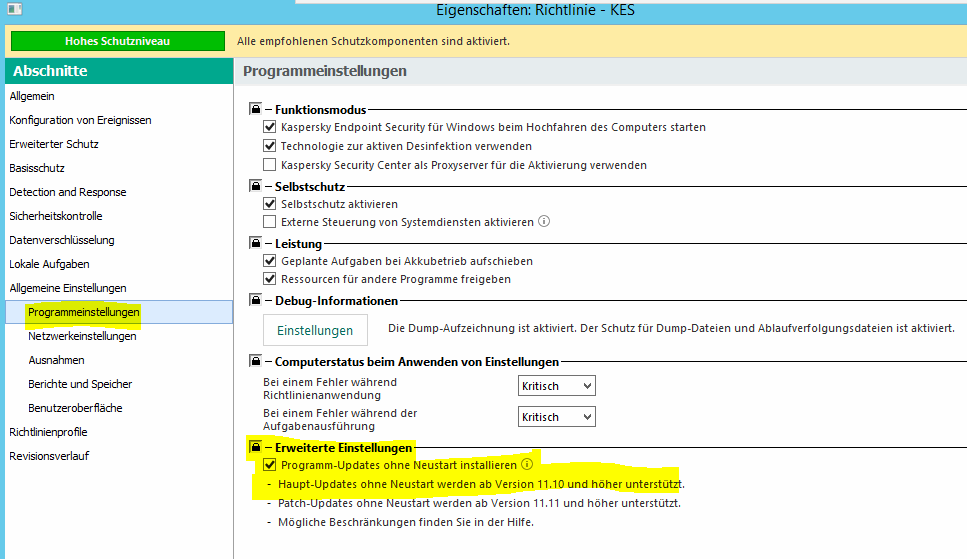Toggle the Selbstschutz aktivieren checkbox
The image size is (967, 559).
270,204
